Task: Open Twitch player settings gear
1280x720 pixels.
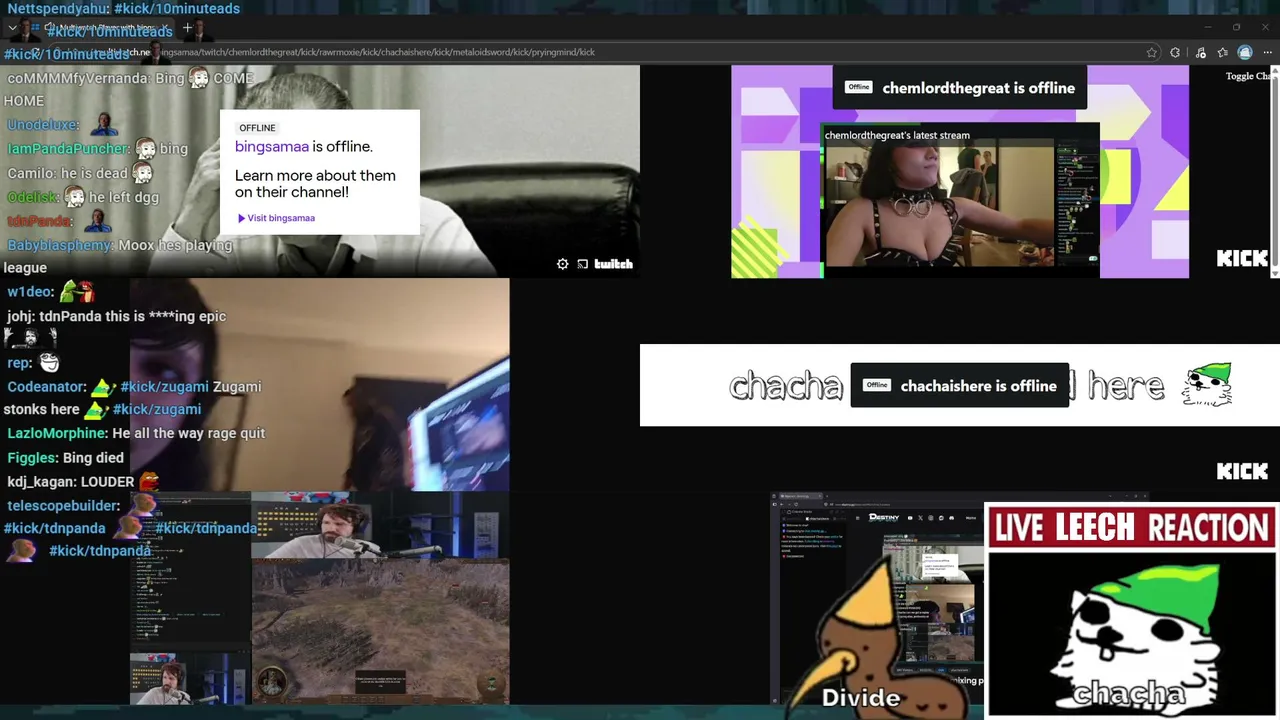Action: [563, 264]
